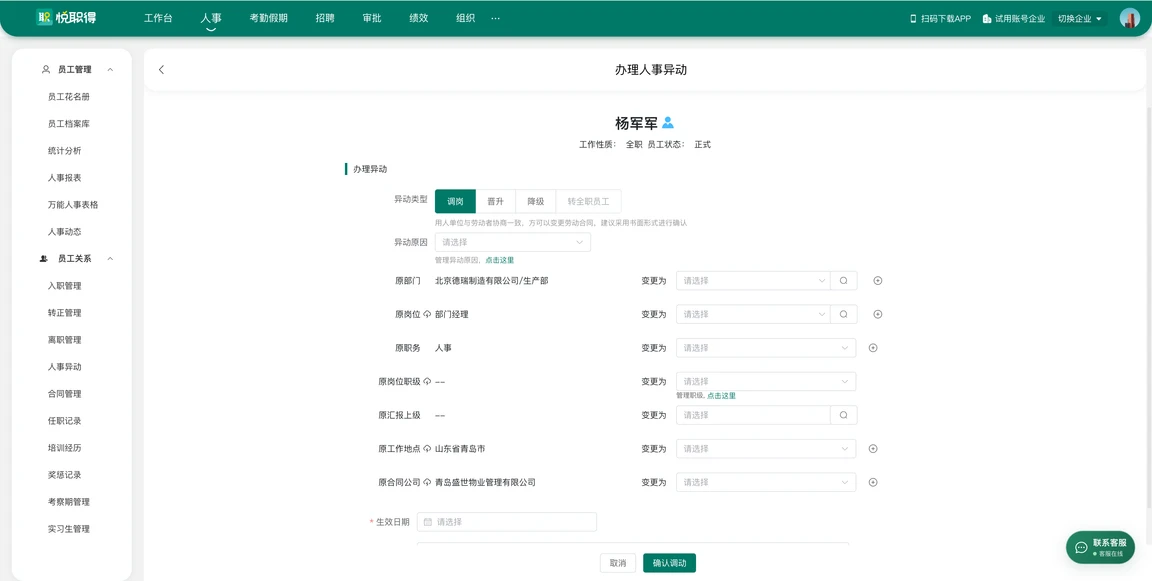
Task: Click plus icon in 原职务 row
Action: point(873,348)
